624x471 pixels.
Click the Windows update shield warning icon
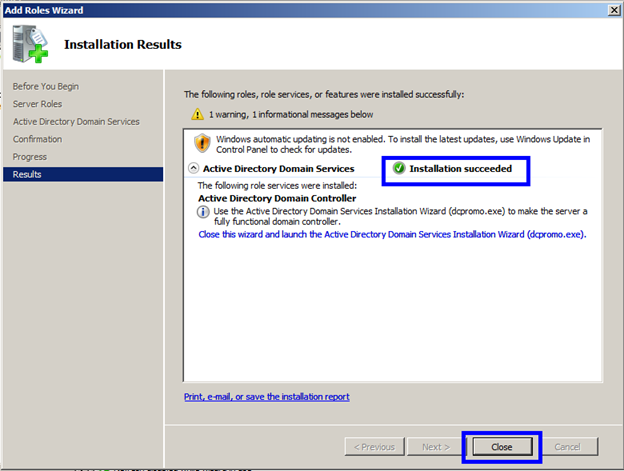pyautogui.click(x=202, y=143)
